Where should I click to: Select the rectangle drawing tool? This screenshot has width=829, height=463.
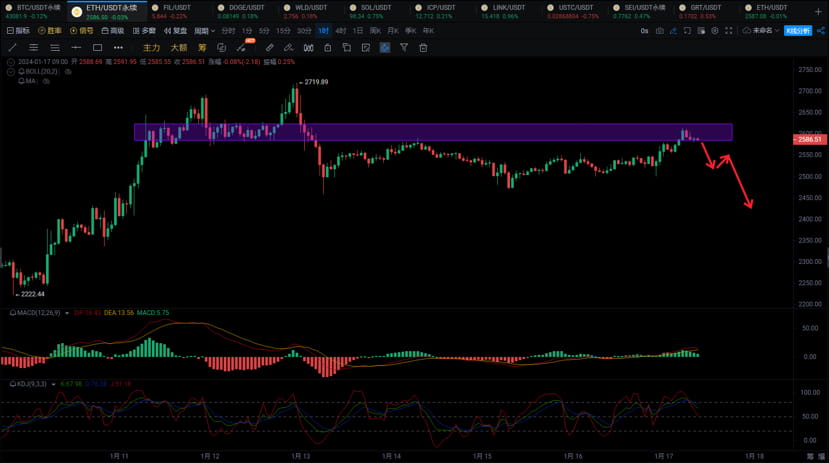pos(97,48)
